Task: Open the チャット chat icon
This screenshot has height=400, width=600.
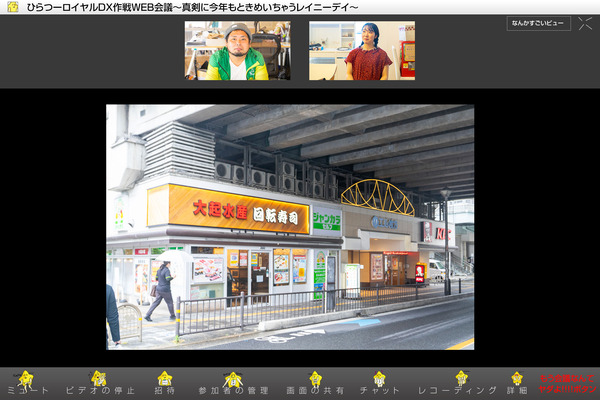Action: click(379, 377)
